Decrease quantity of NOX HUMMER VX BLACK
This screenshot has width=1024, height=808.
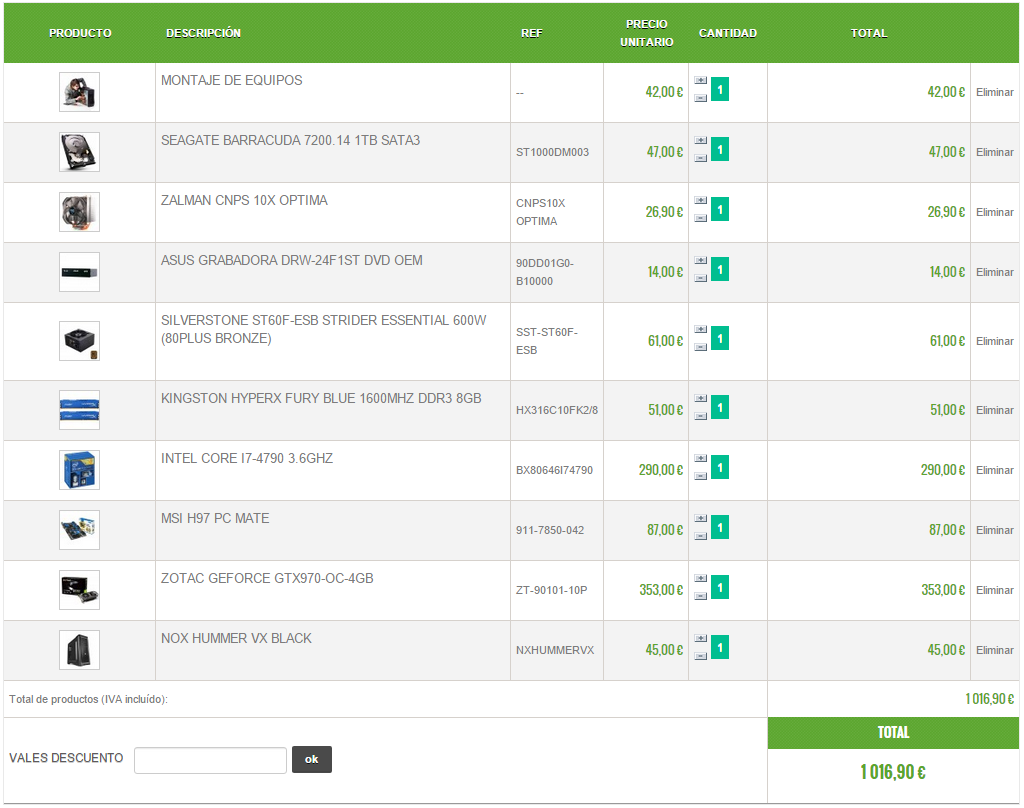(x=701, y=656)
